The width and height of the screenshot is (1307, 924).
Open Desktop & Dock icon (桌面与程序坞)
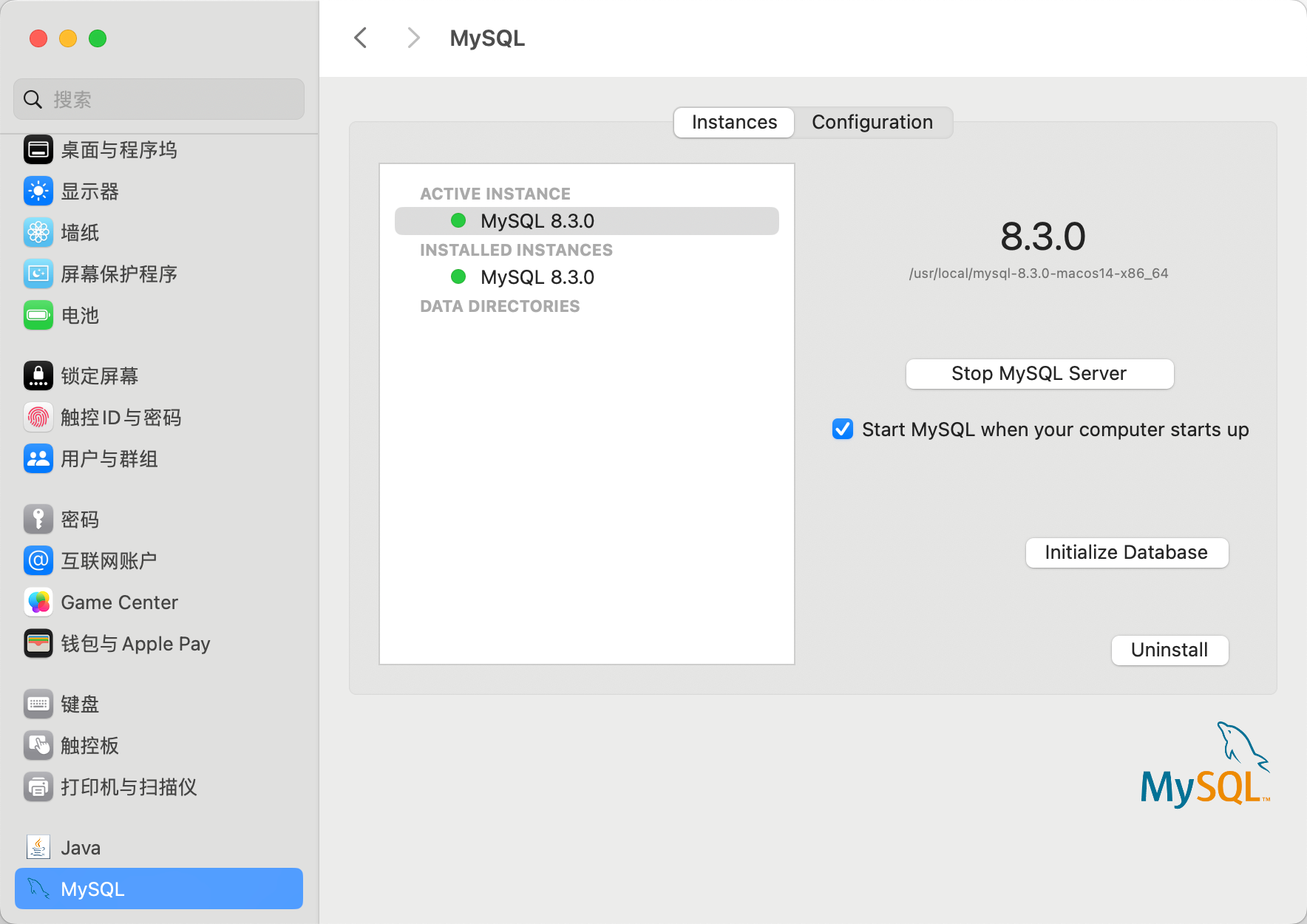[x=38, y=150]
